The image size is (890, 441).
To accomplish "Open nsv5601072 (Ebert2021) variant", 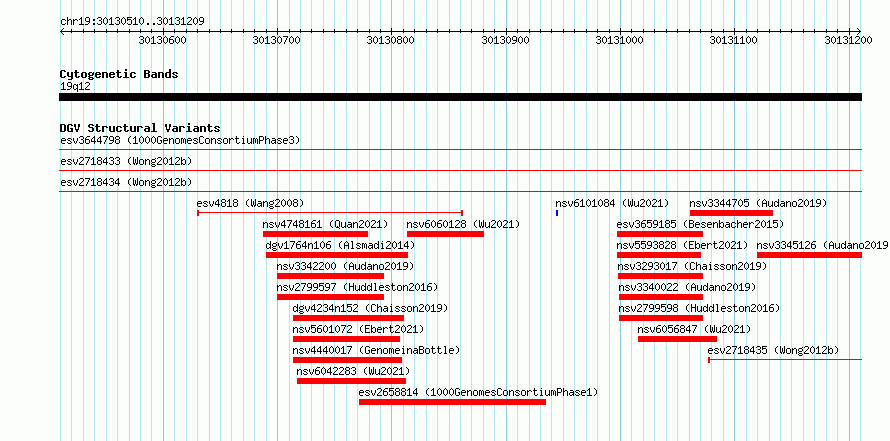I will click(358, 329).
